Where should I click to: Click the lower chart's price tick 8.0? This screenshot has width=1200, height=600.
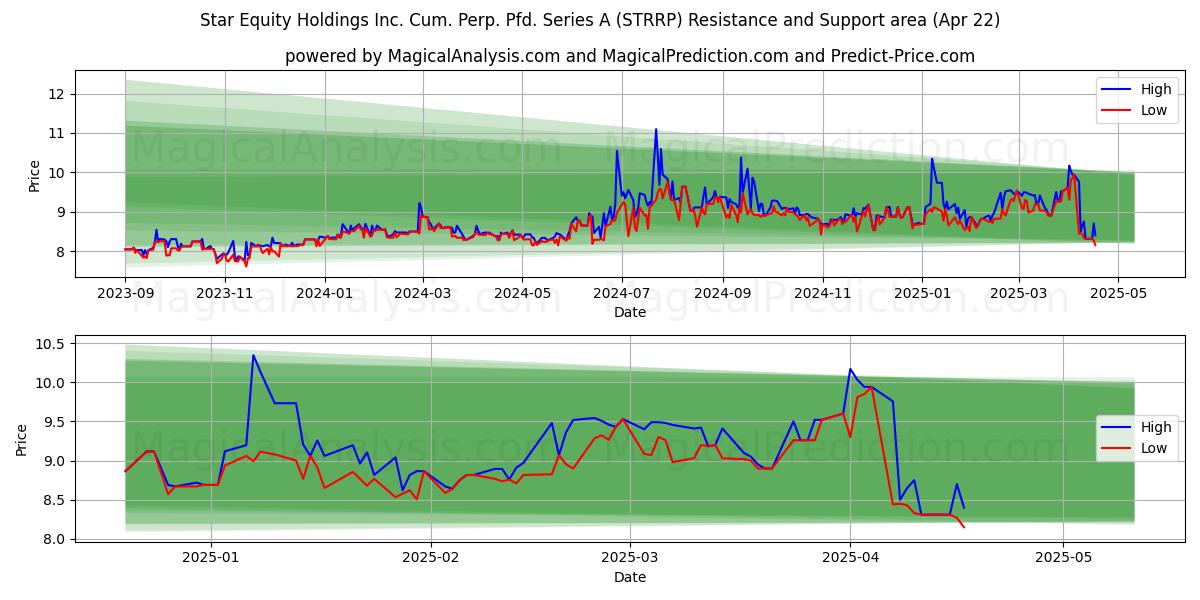[54, 539]
